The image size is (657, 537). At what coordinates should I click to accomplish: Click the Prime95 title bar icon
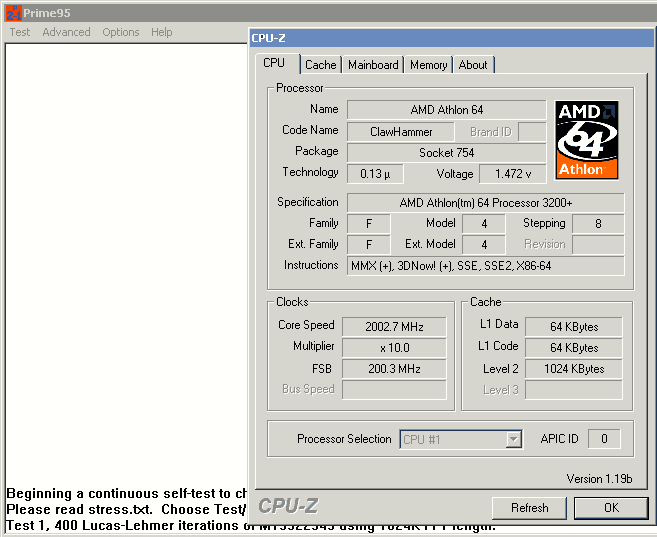pyautogui.click(x=14, y=13)
